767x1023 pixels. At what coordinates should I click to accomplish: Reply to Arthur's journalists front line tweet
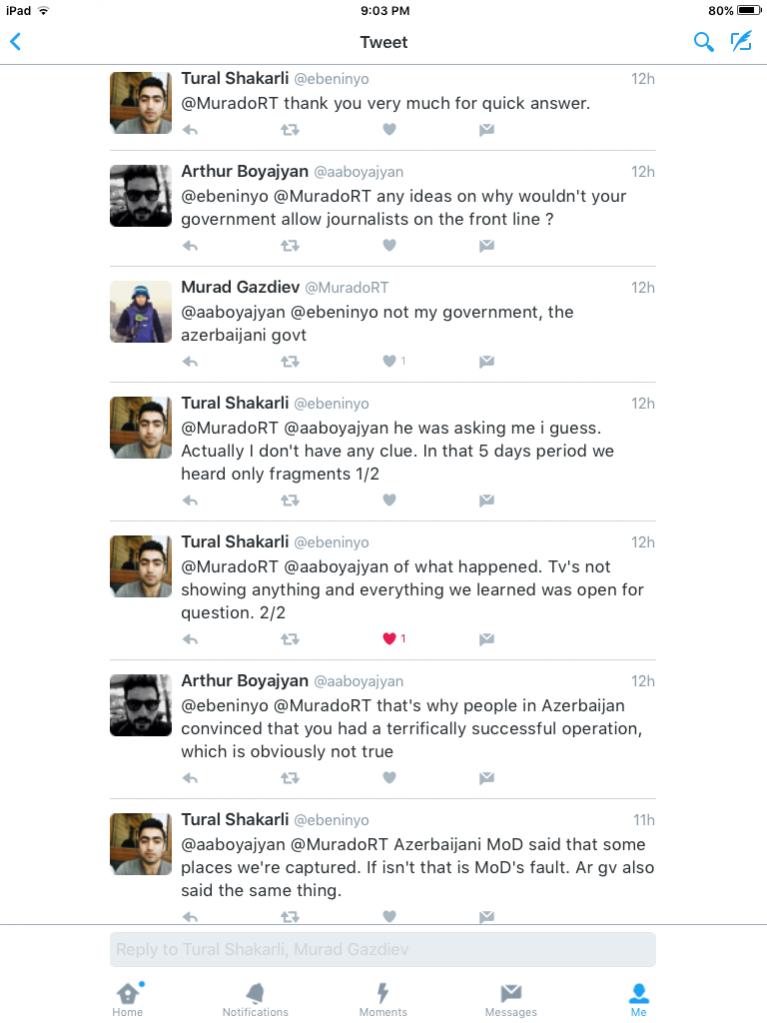(x=190, y=246)
